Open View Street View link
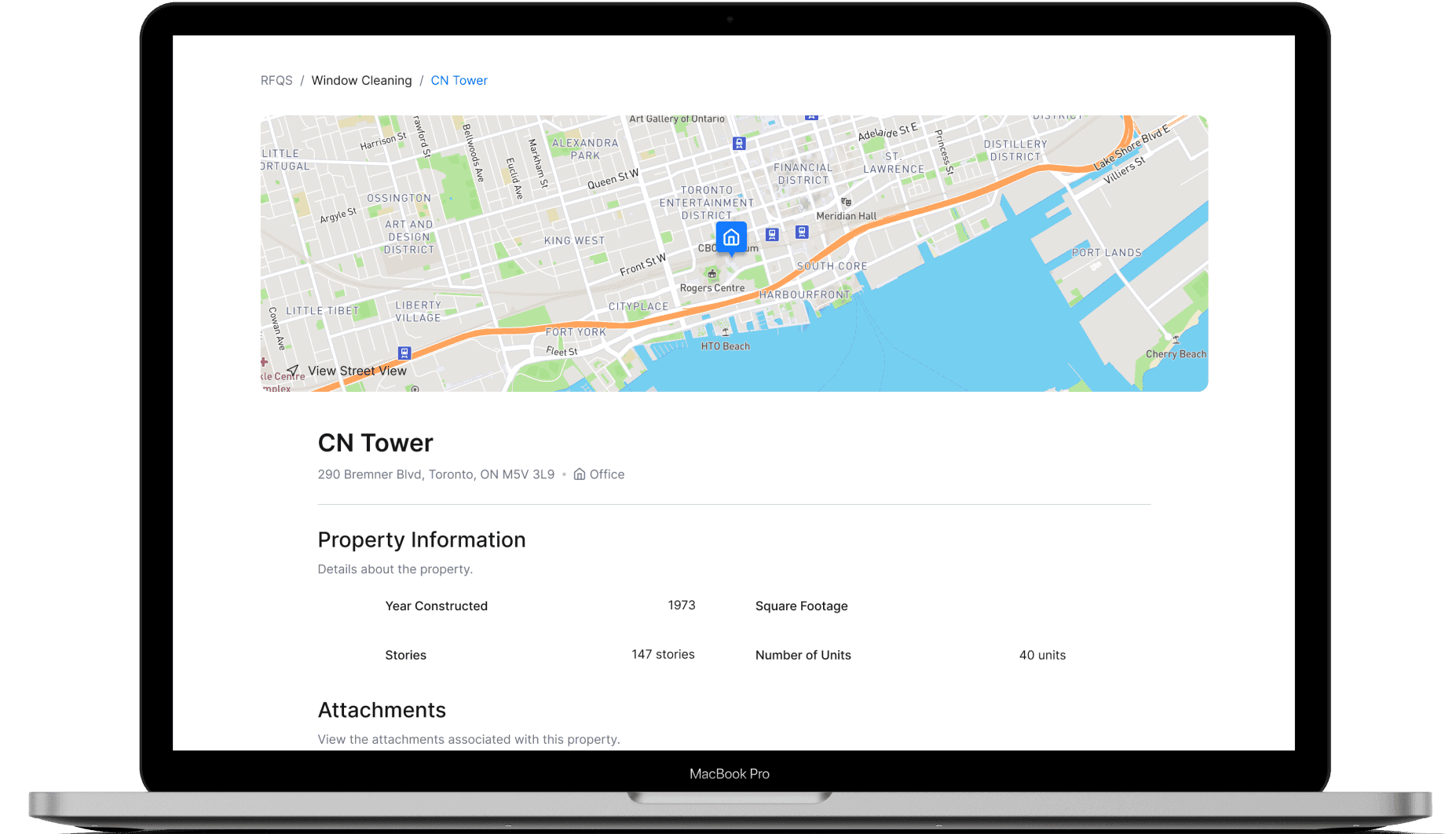The width and height of the screenshot is (1456, 834). point(357,371)
